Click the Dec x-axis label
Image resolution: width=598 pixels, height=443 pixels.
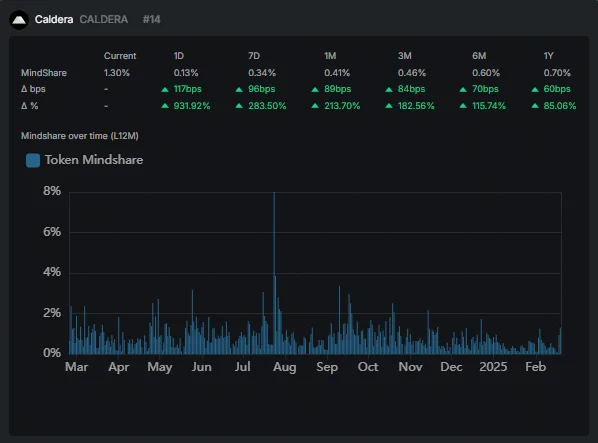pyautogui.click(x=451, y=367)
